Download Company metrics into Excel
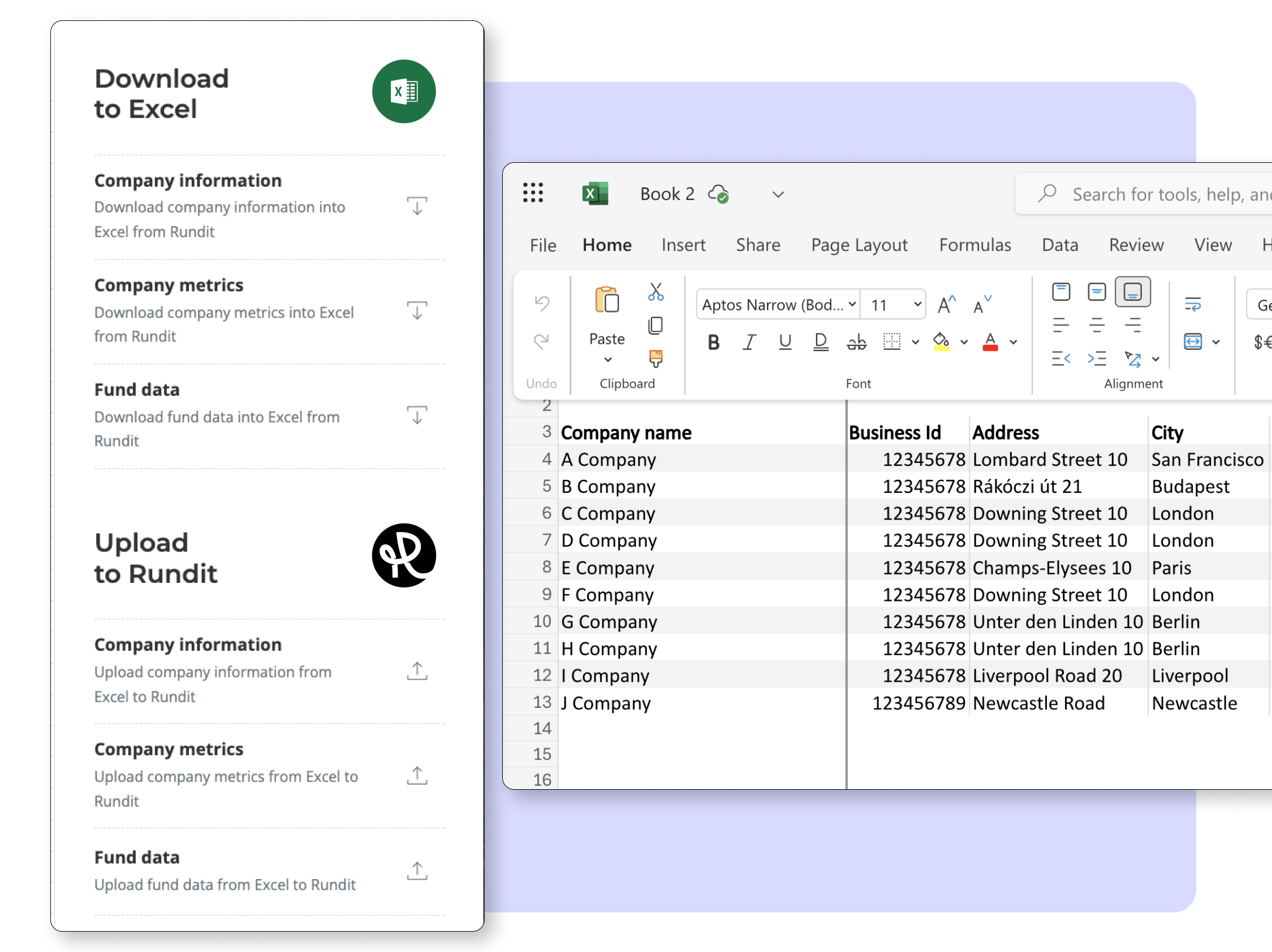 tap(417, 310)
